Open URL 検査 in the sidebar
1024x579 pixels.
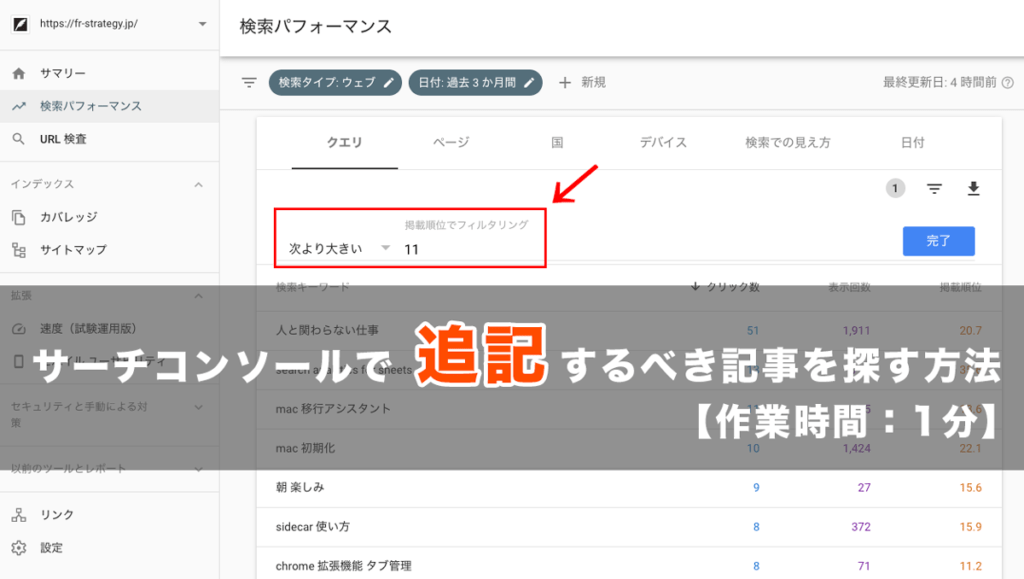[109, 139]
